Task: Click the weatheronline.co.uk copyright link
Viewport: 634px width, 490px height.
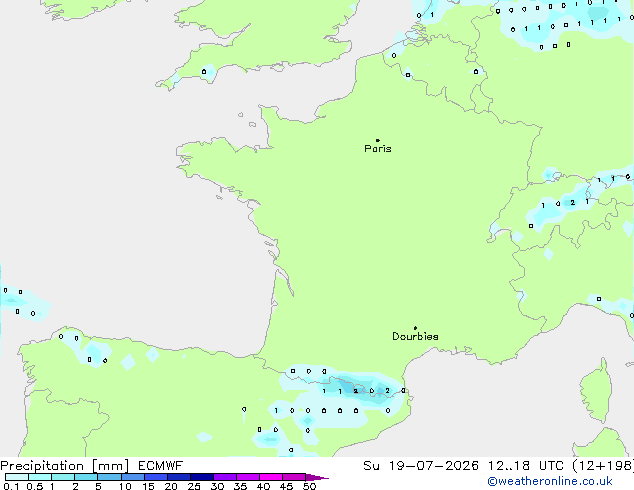Action: point(550,481)
